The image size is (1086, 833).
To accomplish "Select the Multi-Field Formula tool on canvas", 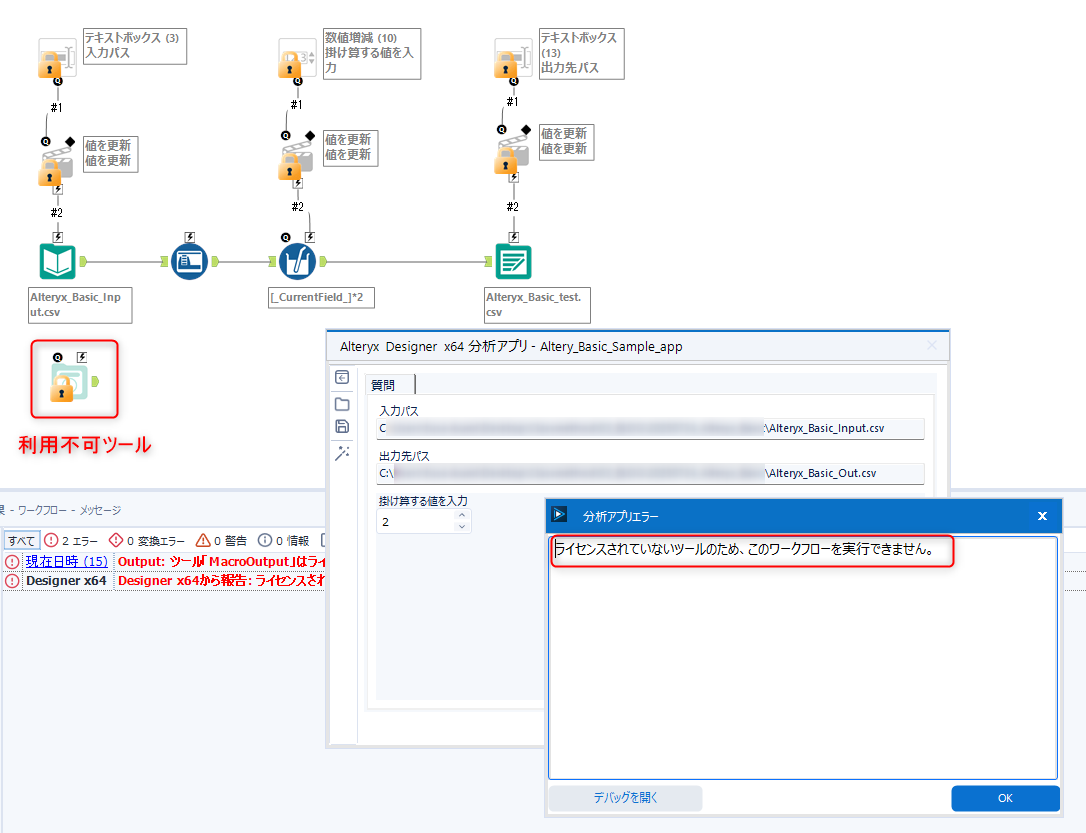I will (298, 261).
